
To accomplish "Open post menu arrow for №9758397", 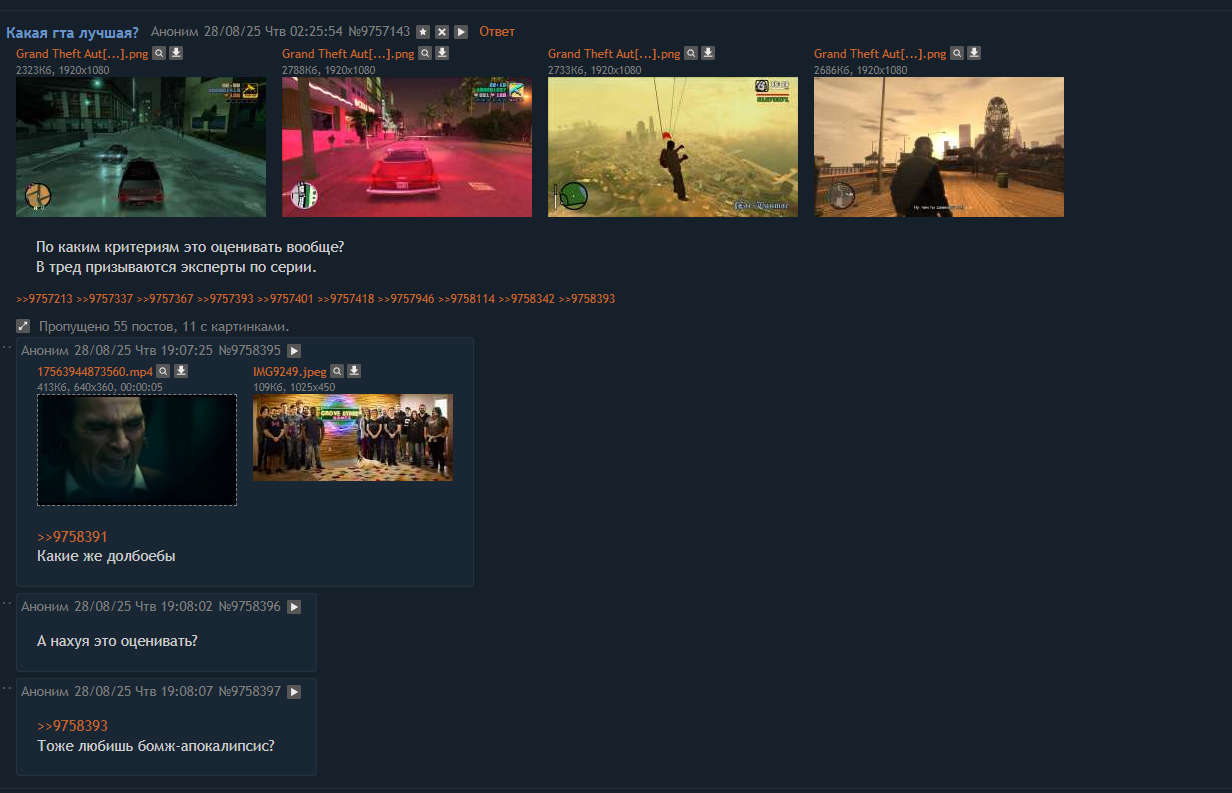I will coord(294,692).
